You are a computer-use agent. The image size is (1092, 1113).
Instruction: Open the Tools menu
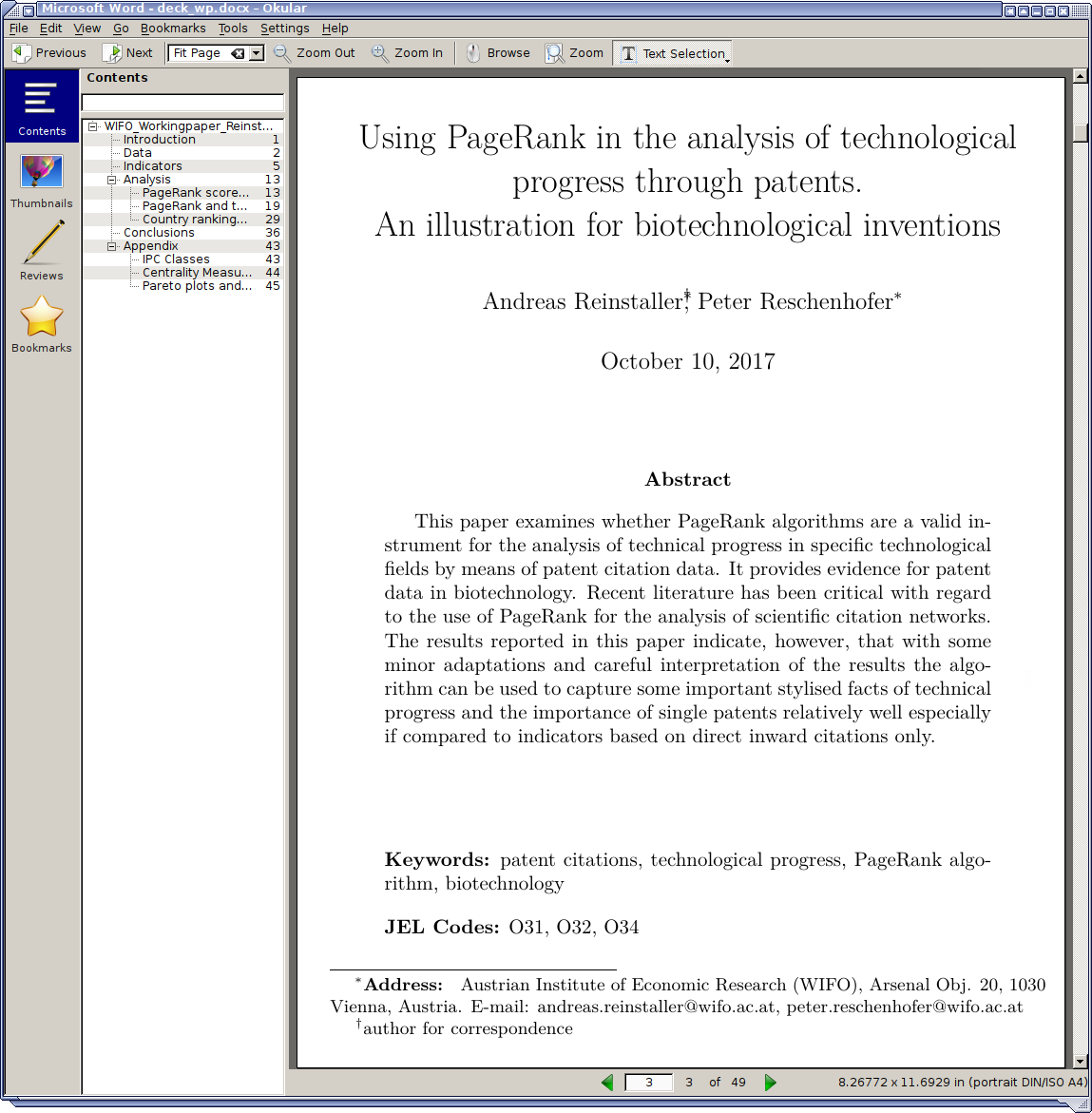tap(233, 29)
